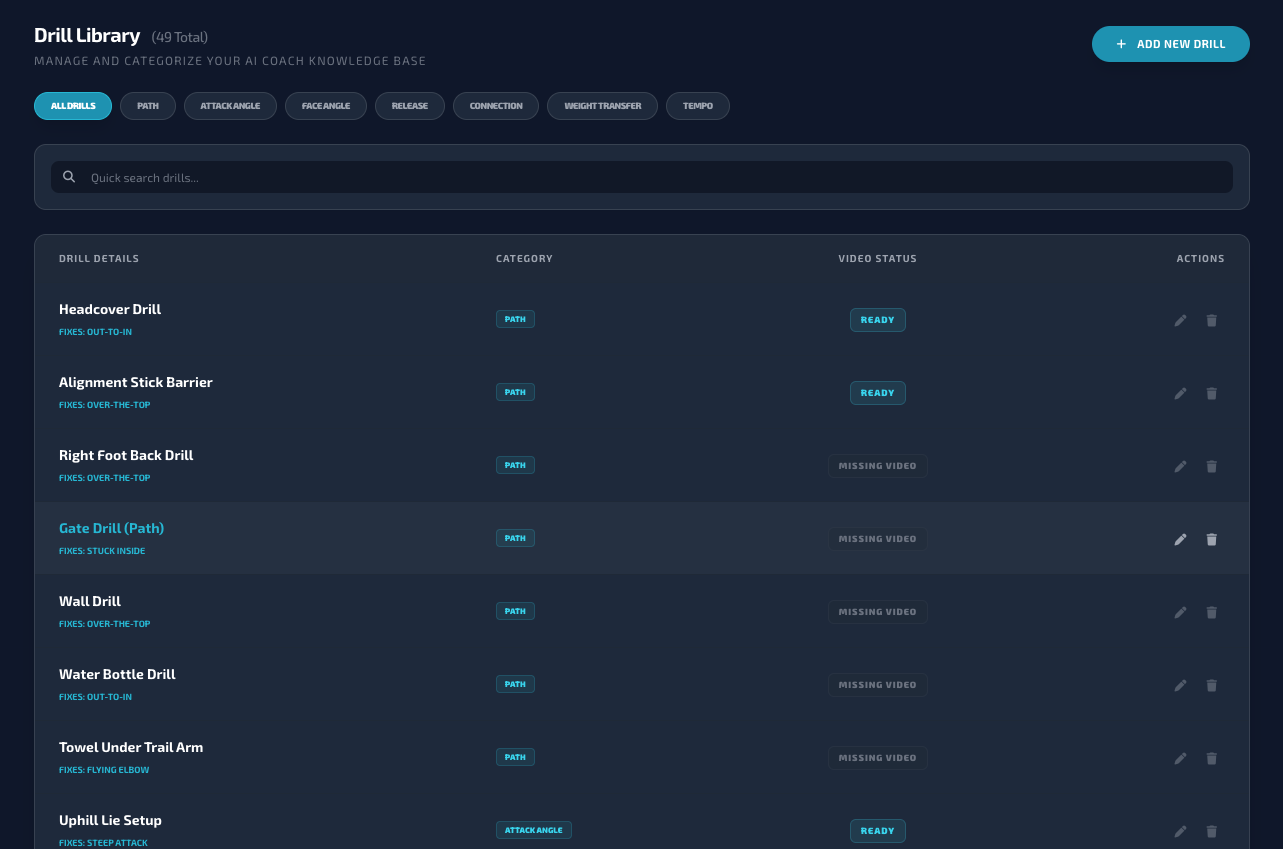Edit the Headcover Drill with pencil icon
The height and width of the screenshot is (849, 1283).
[1181, 320]
